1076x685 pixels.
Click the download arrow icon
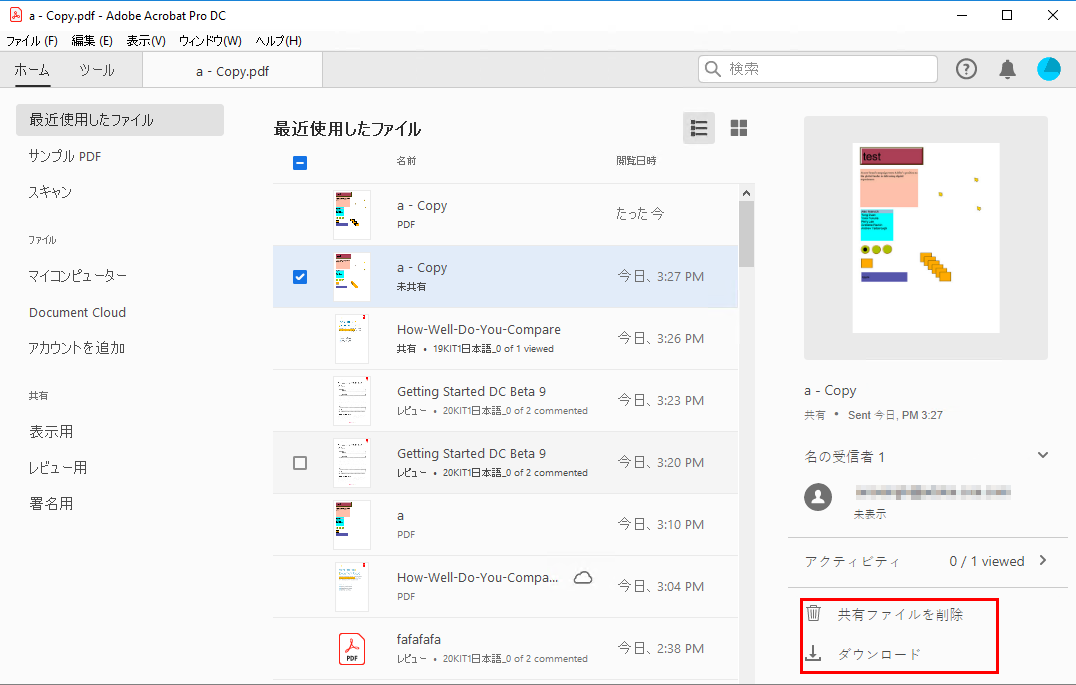pyautogui.click(x=813, y=653)
